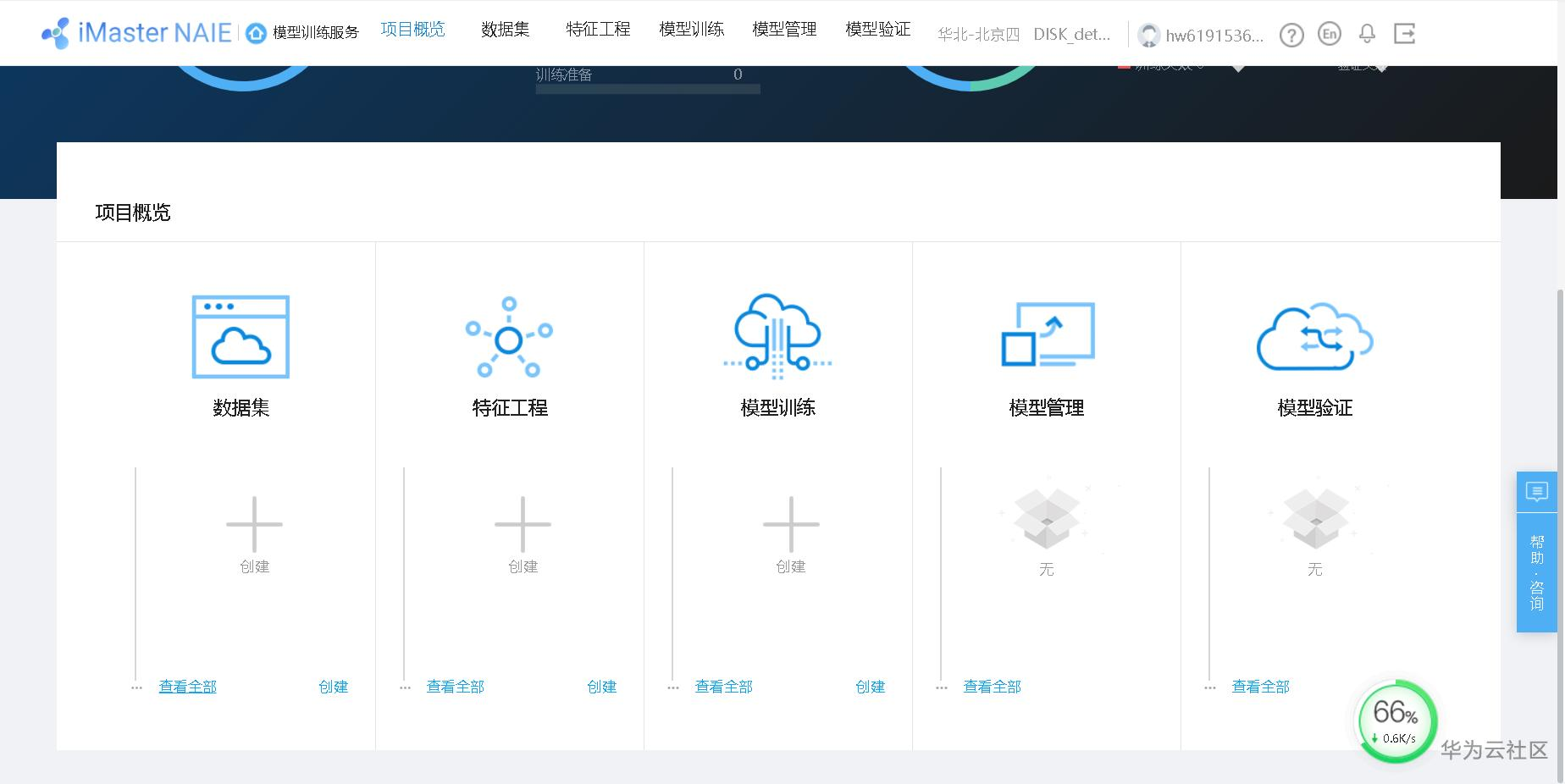Switch language with the En icon

tap(1330, 34)
